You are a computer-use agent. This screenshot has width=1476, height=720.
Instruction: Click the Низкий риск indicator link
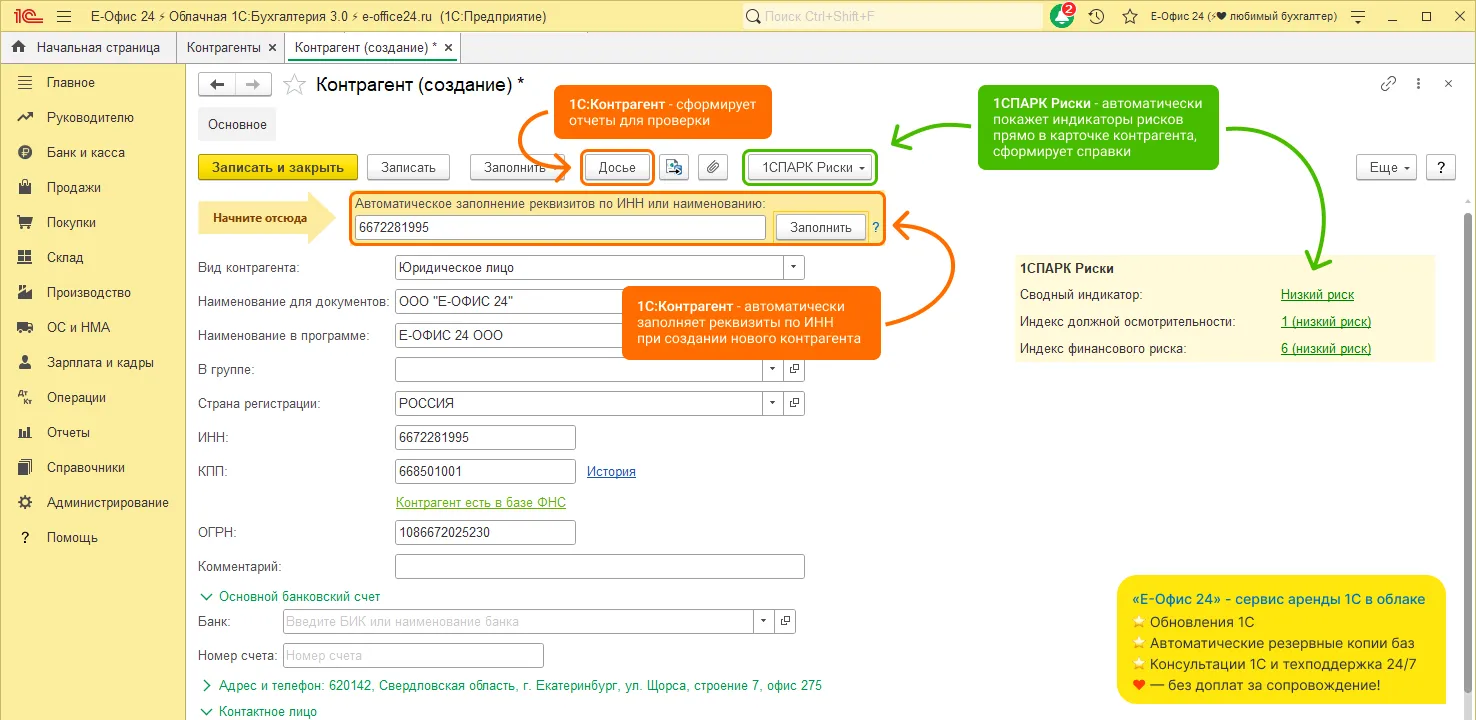tap(1317, 295)
